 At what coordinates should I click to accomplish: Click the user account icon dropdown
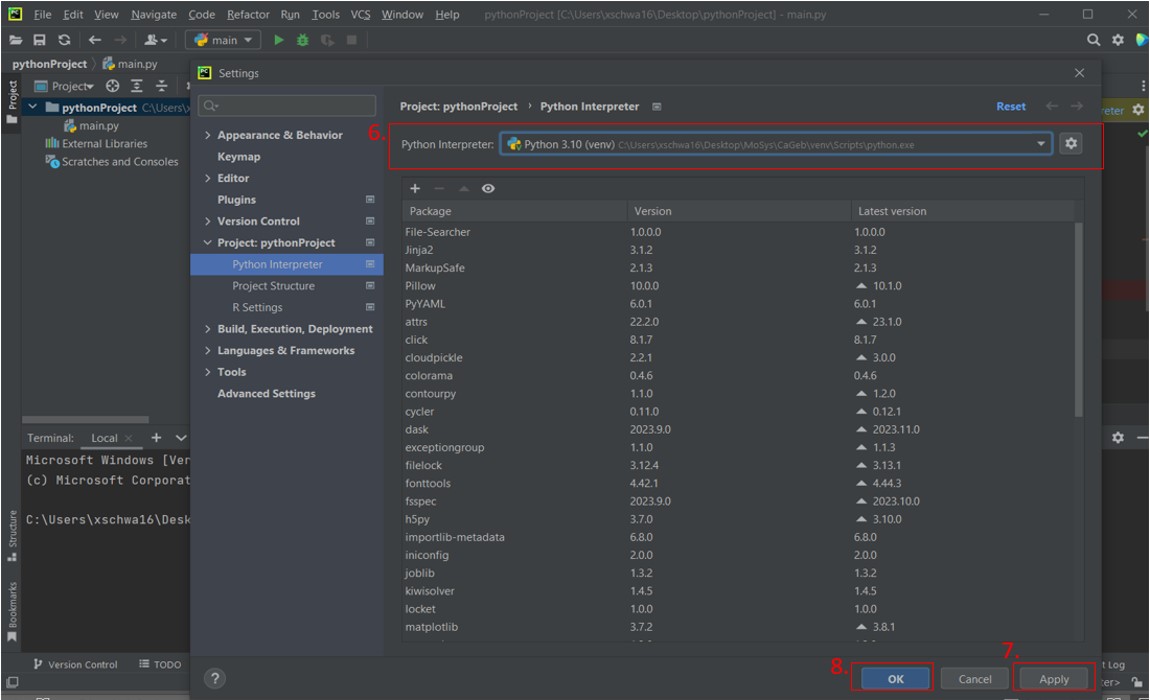[x=155, y=40]
